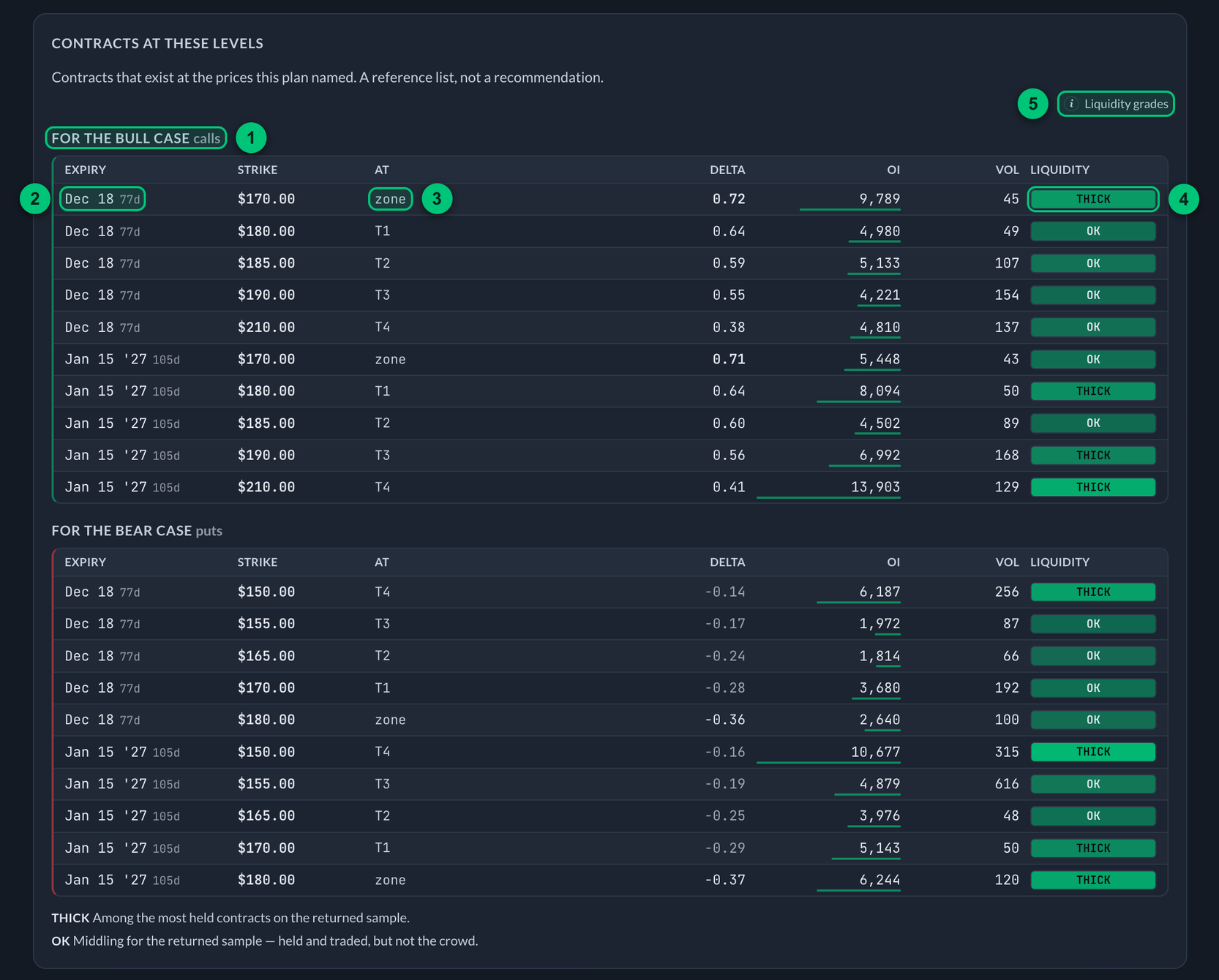Select expiry Jan 15 '27 in the 5,448 OI row
Viewport: 1219px width, 980px height.
click(x=122, y=359)
